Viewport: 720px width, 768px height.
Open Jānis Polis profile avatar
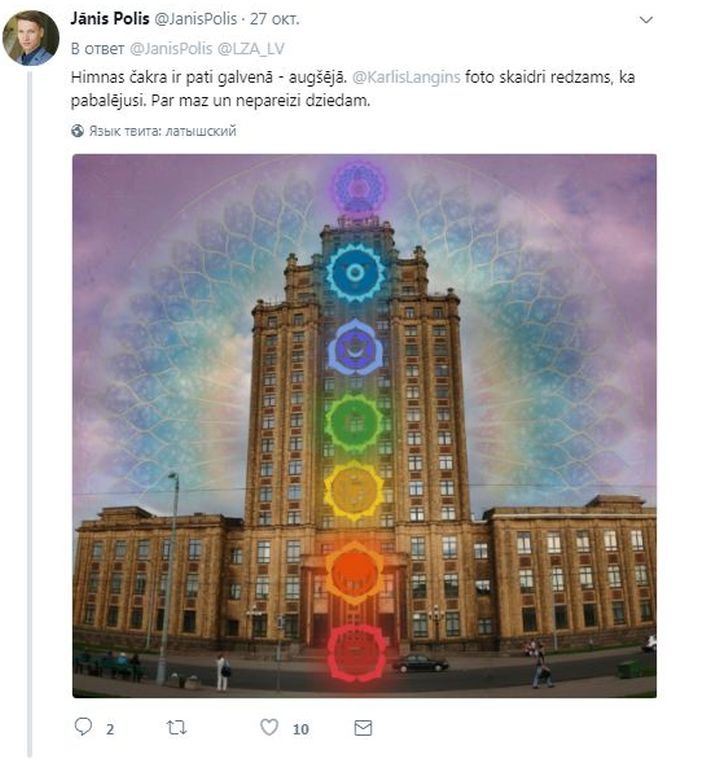click(x=31, y=38)
